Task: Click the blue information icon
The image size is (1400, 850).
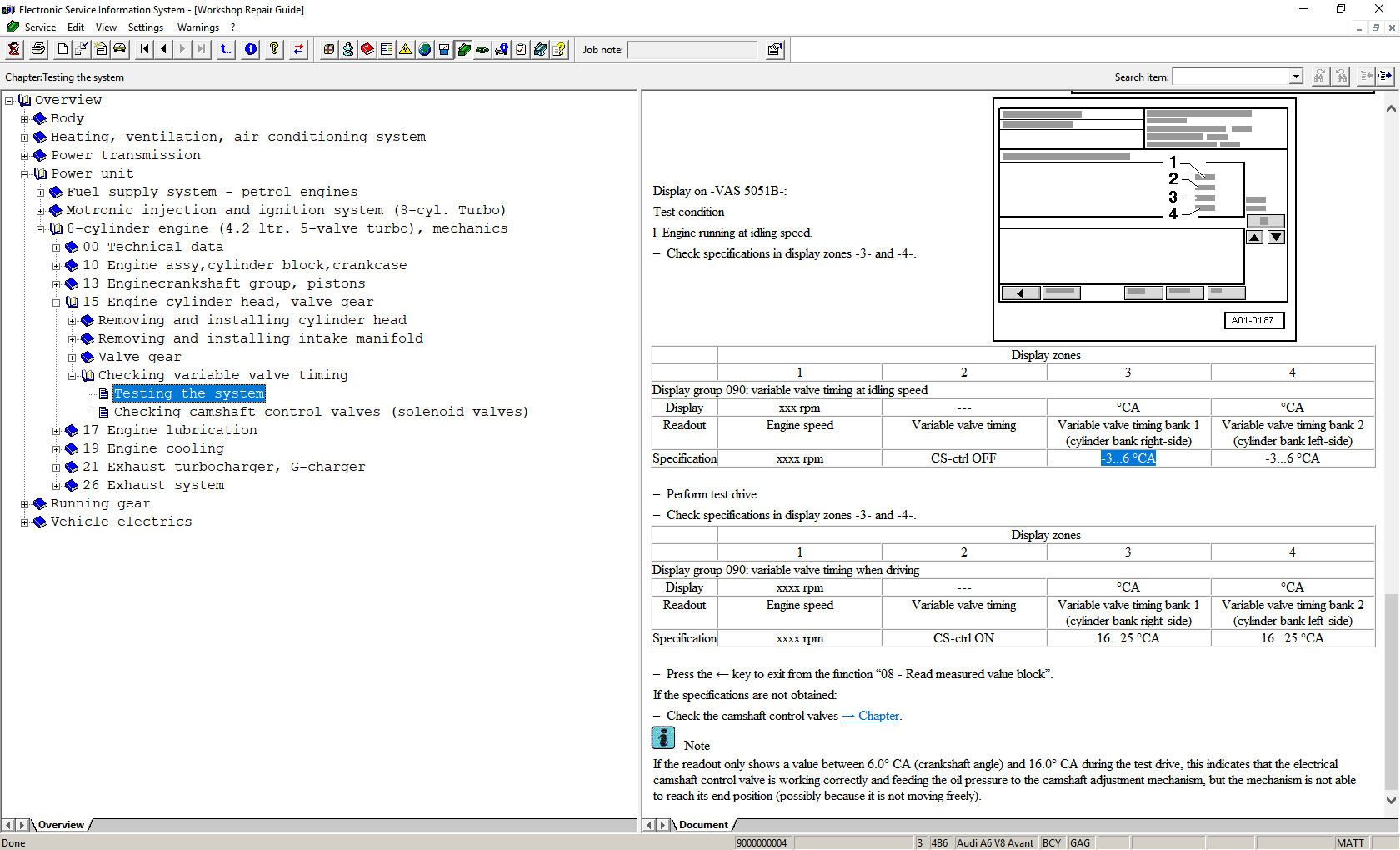Action: 251,49
